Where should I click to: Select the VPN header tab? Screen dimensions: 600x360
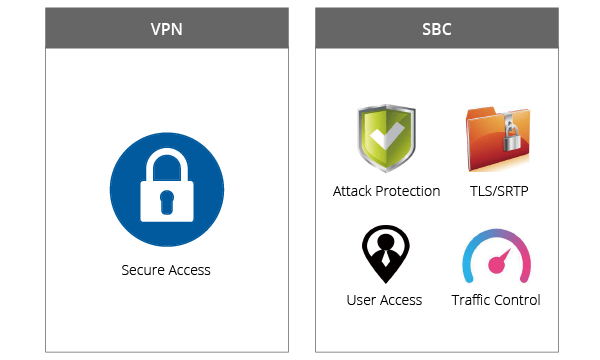tap(167, 28)
